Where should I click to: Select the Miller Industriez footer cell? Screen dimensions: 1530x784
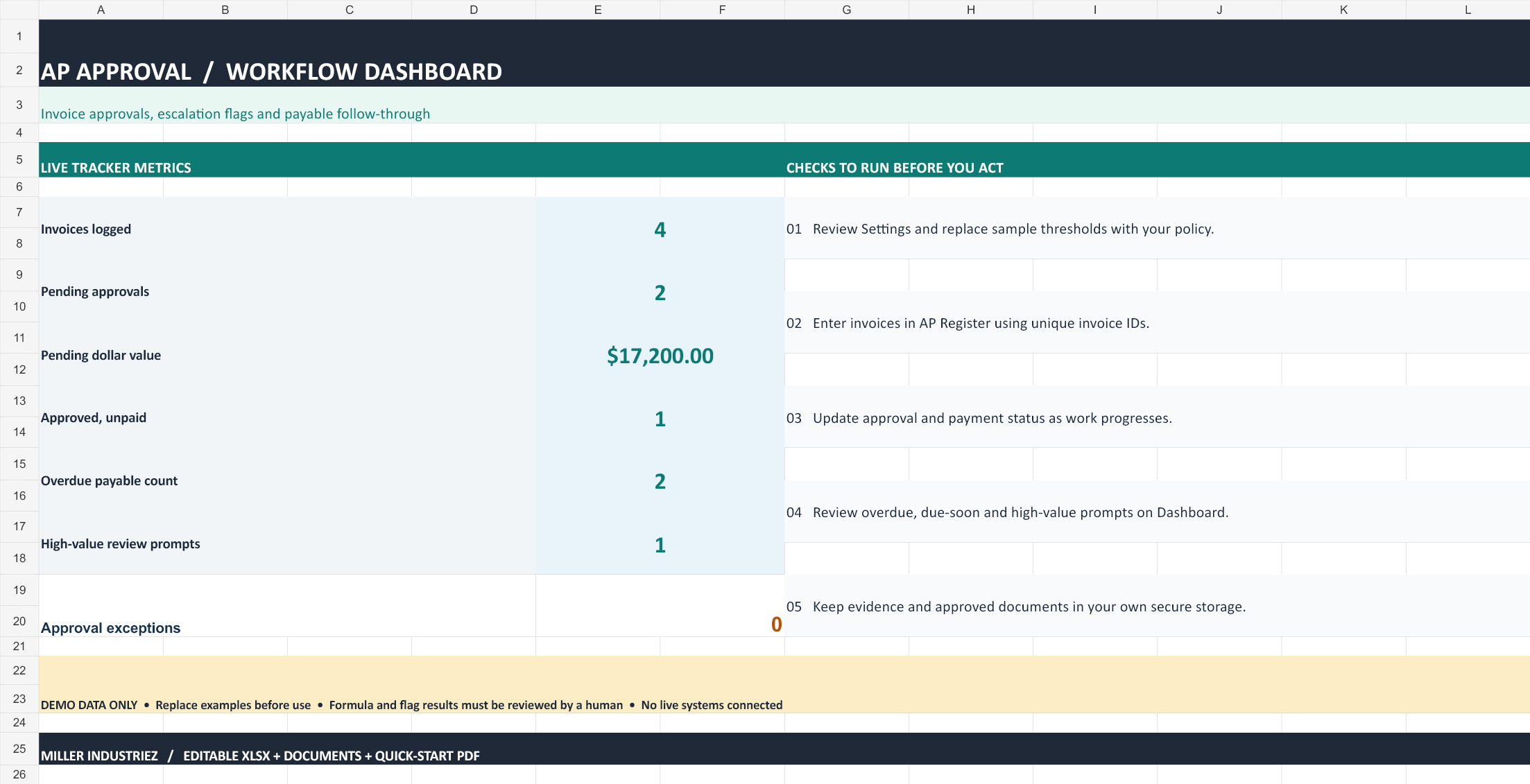784,749
